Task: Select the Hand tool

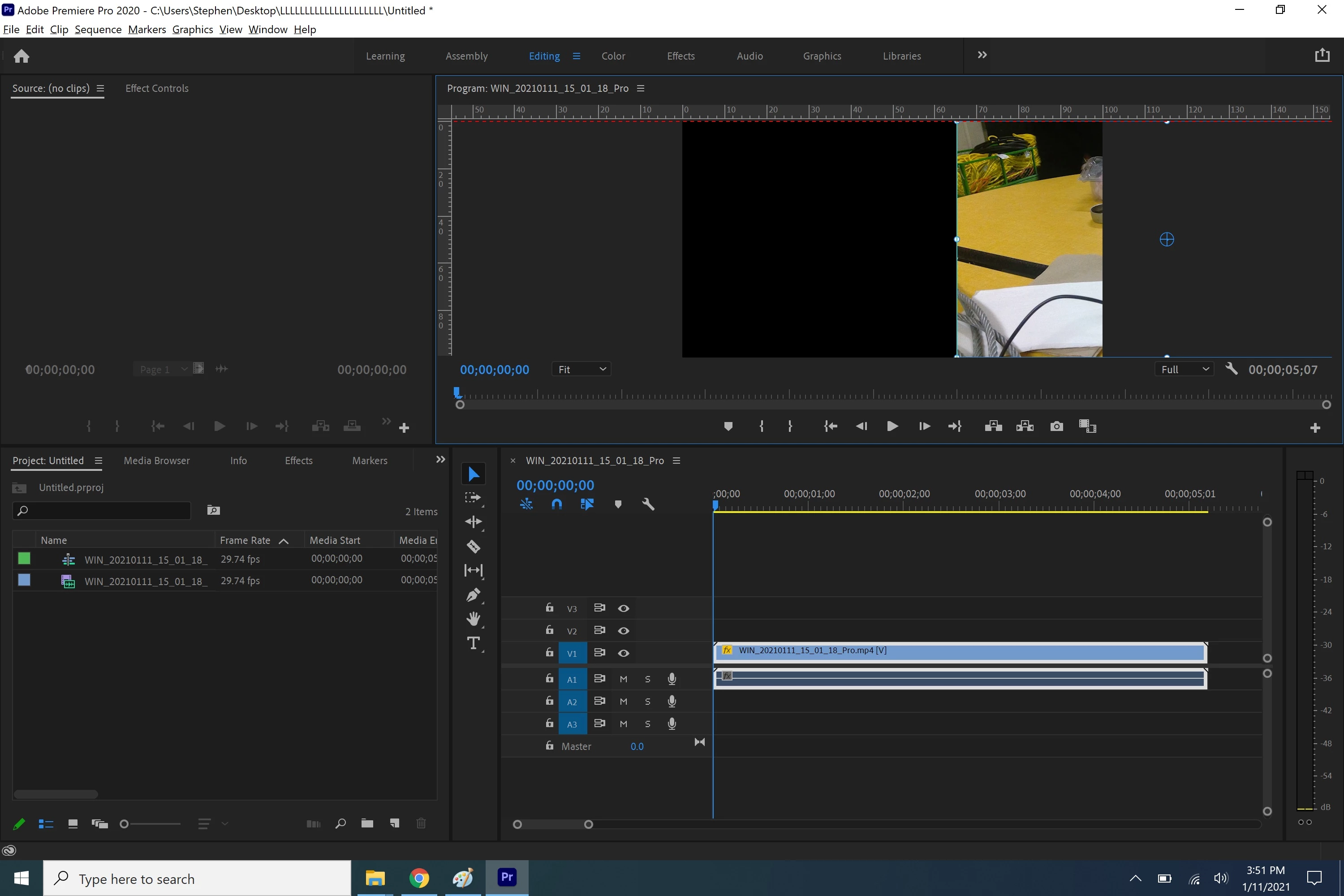Action: click(x=473, y=619)
